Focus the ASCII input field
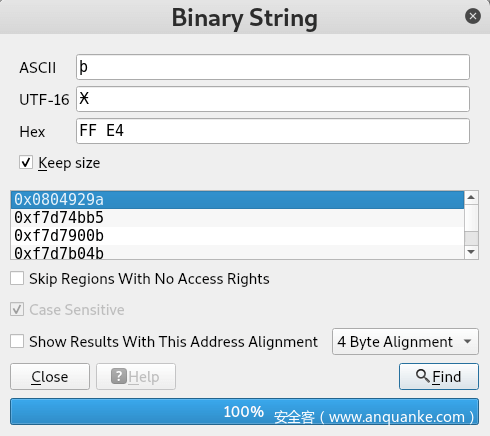 tap(273, 67)
